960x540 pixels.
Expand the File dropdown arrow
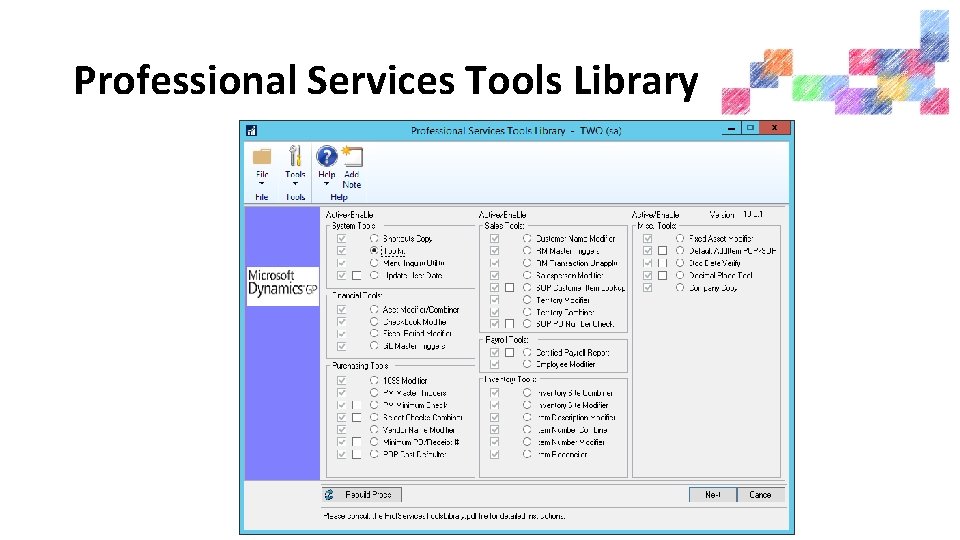[x=261, y=184]
